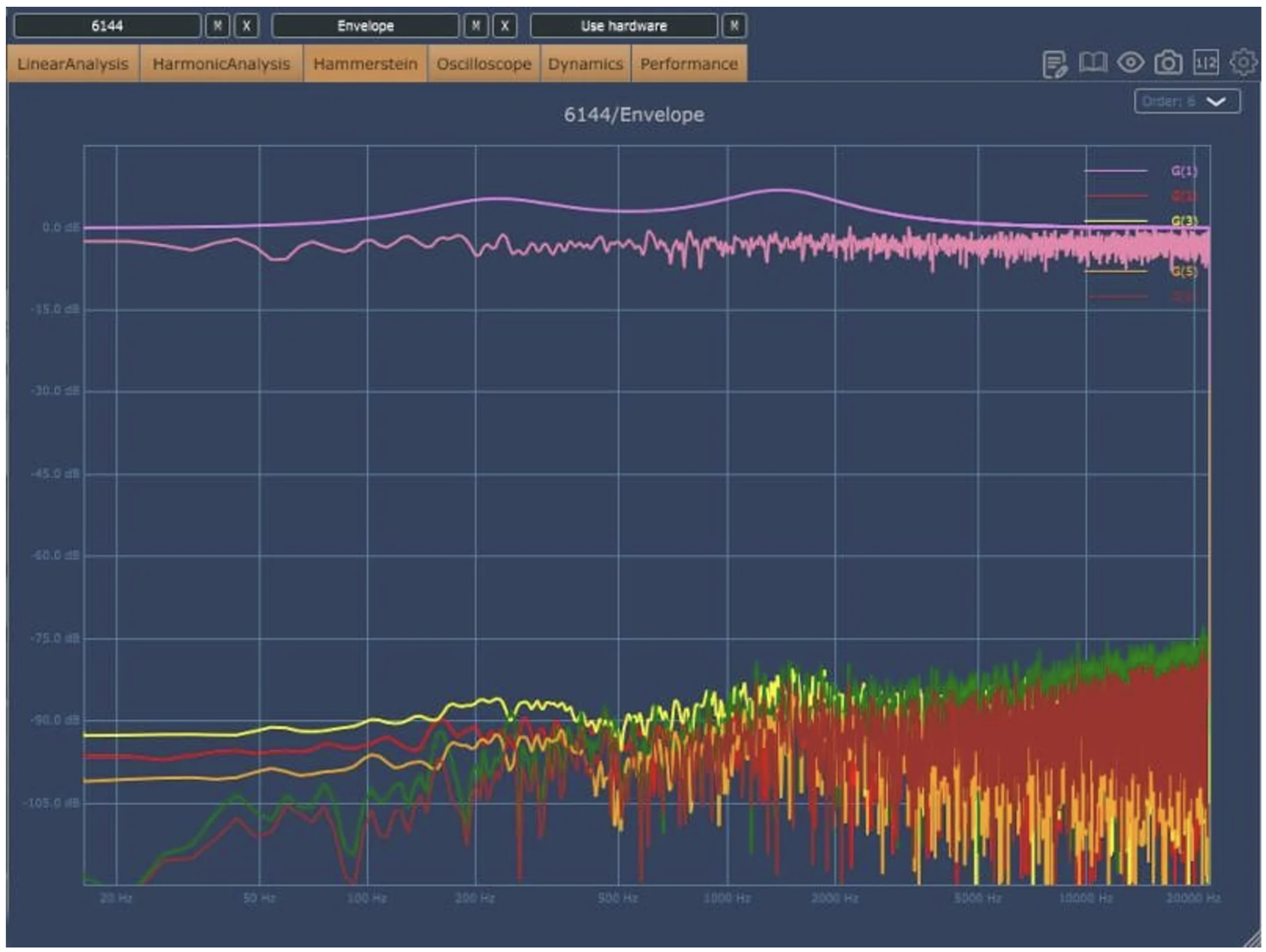Screen dimensions: 1266x952
Task: Click the -90.0 dB axis label
Action: (56, 720)
